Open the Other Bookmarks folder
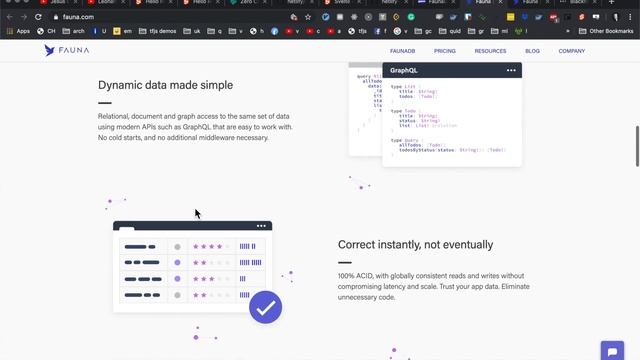Screen dimensions: 640x360 pos(606,31)
